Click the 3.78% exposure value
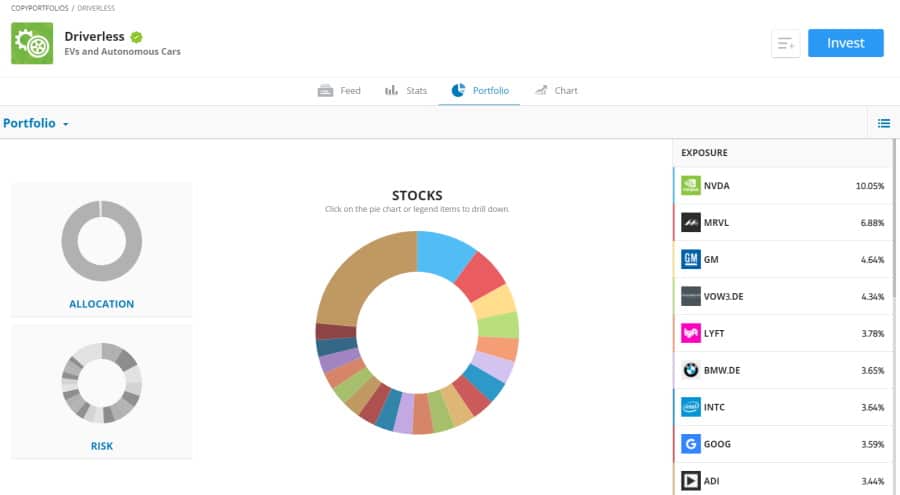 pos(872,334)
